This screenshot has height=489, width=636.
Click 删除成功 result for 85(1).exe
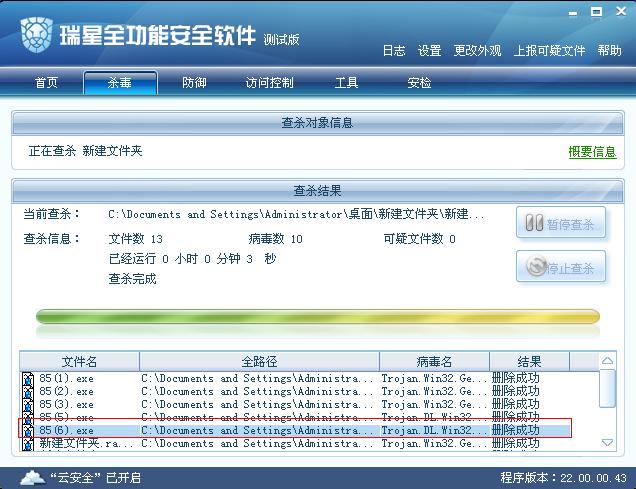[516, 379]
